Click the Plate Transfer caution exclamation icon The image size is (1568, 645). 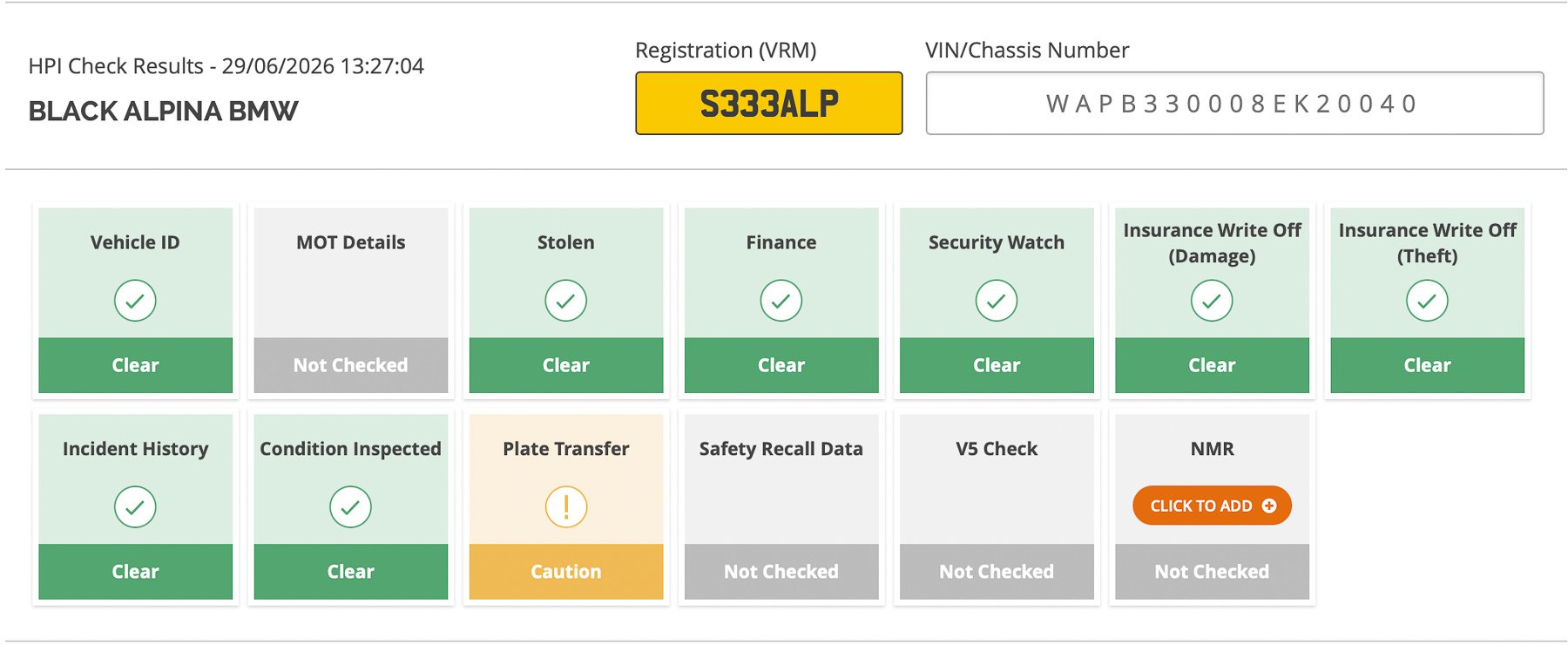pyautogui.click(x=566, y=507)
